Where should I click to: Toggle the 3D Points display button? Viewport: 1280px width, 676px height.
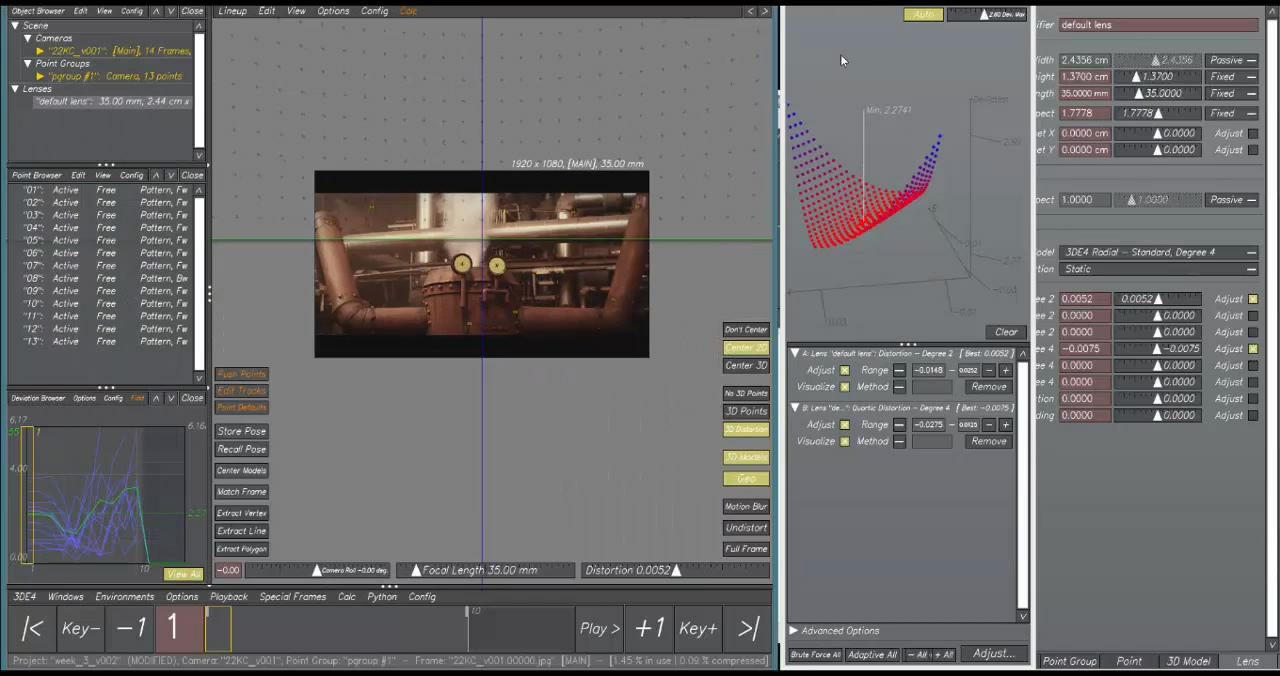click(x=746, y=411)
